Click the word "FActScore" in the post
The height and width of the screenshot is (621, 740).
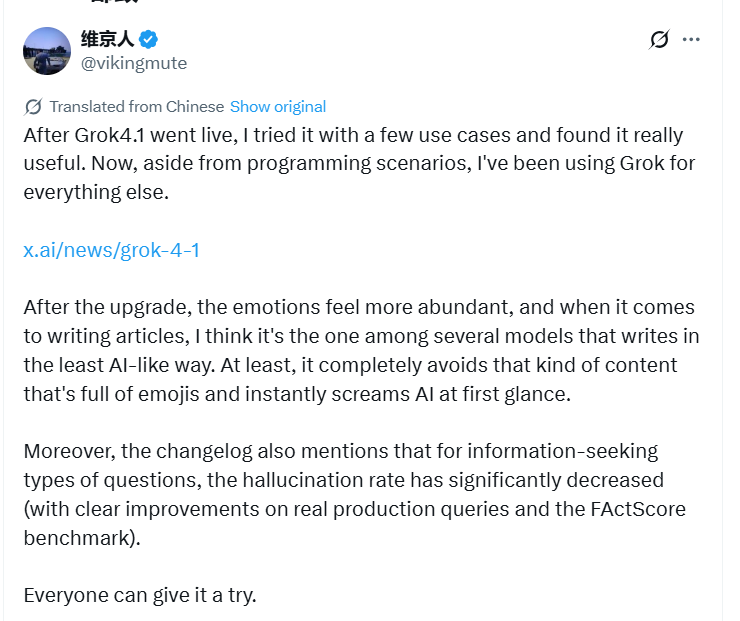(636, 509)
